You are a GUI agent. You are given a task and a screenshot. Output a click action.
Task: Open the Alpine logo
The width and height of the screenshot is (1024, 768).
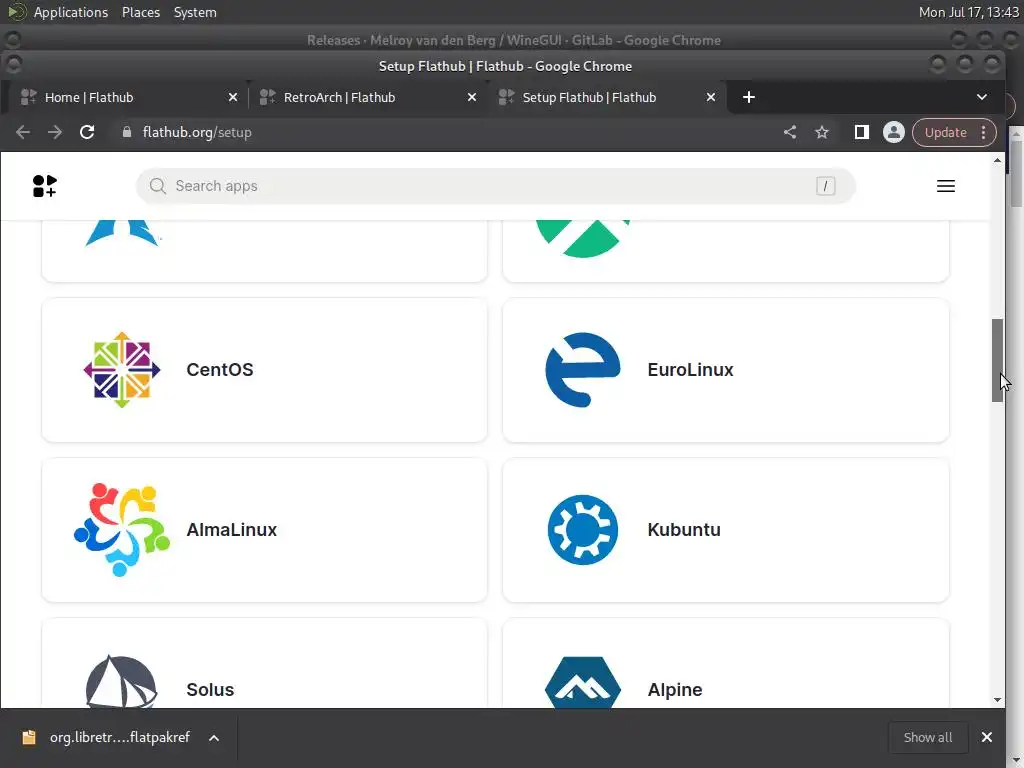(583, 682)
